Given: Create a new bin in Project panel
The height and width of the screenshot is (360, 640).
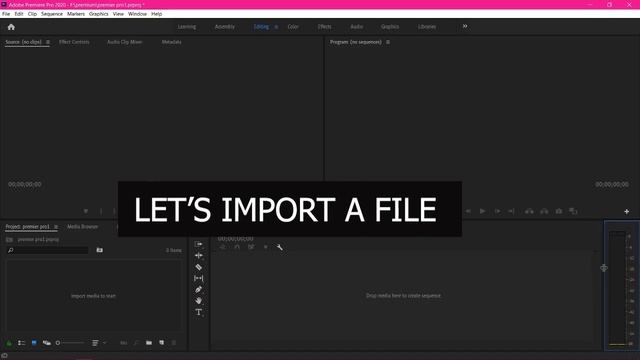Looking at the screenshot, I should [149, 343].
